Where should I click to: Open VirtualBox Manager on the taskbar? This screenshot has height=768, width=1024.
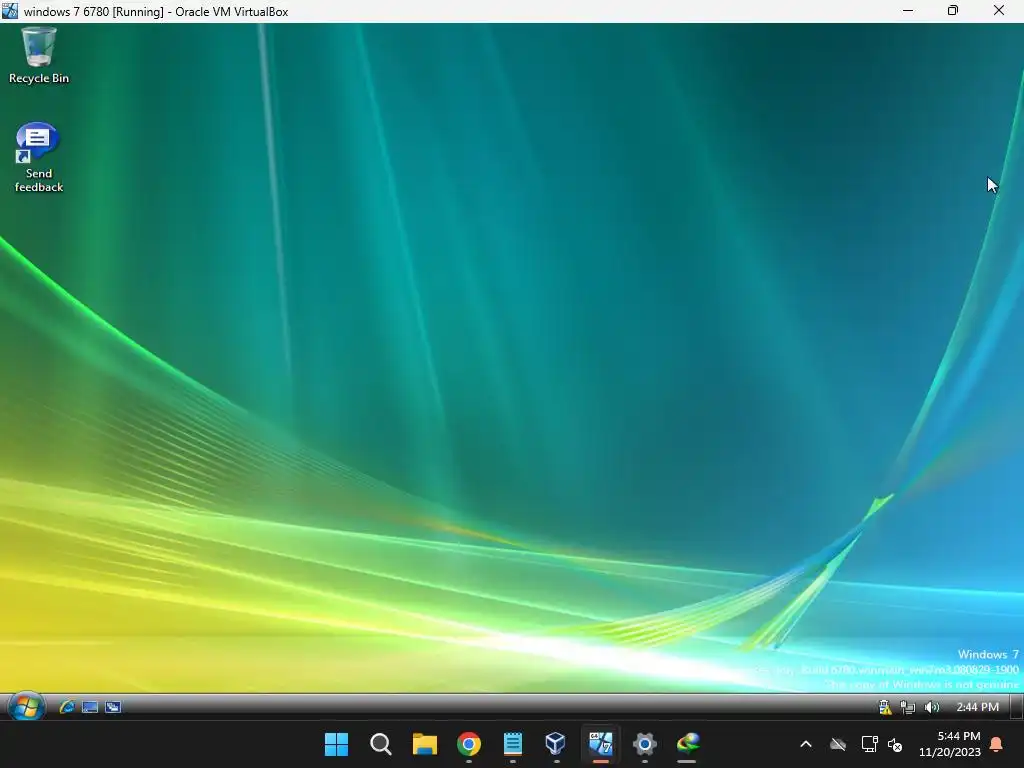click(x=556, y=744)
